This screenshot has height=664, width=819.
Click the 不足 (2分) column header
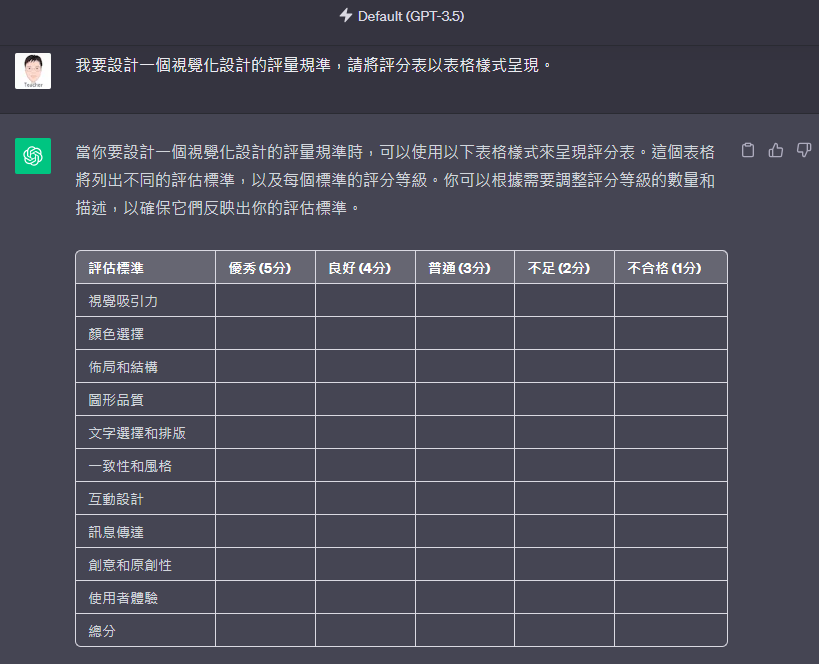559,268
